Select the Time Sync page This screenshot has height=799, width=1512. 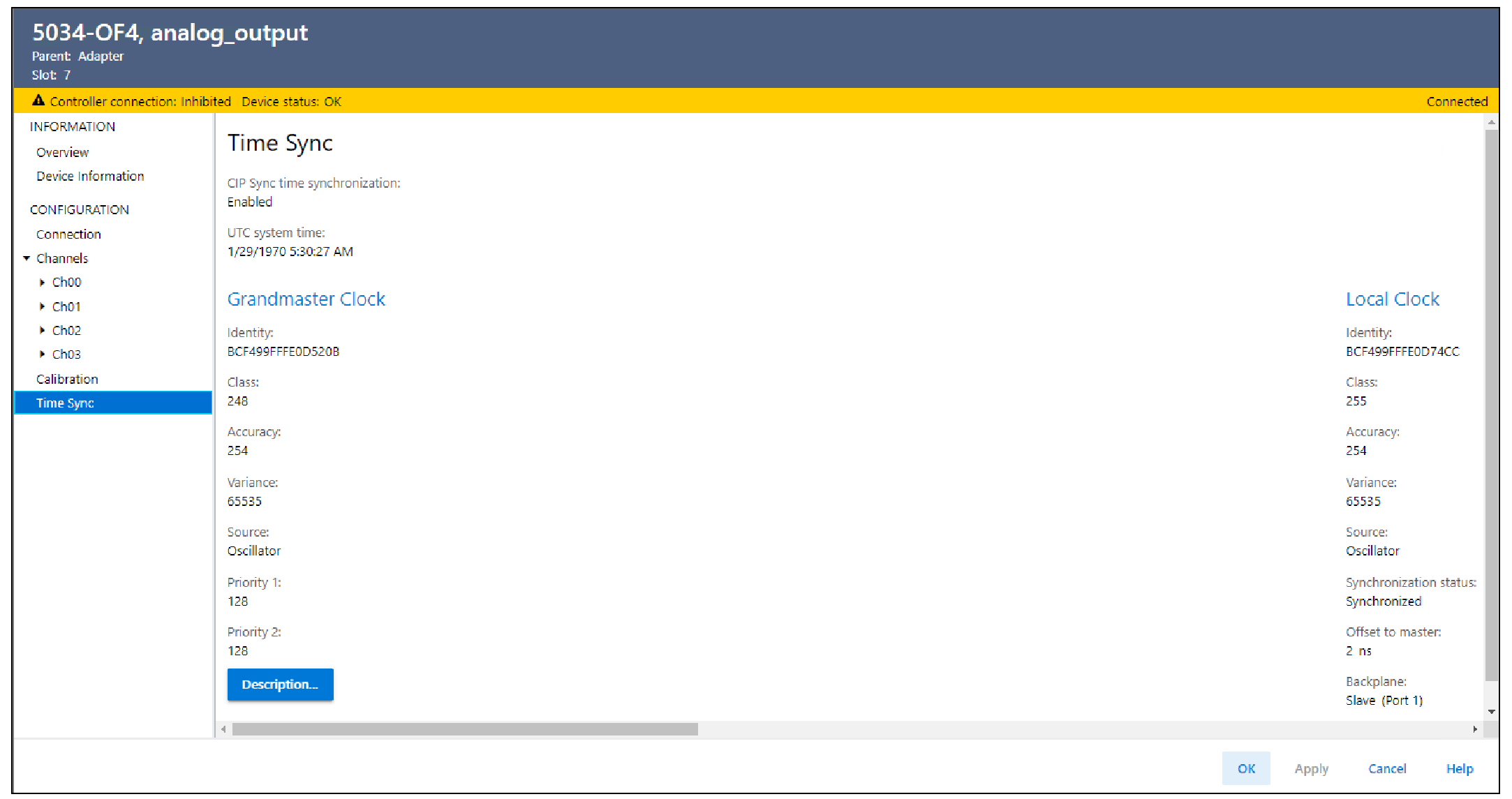pyautogui.click(x=113, y=403)
